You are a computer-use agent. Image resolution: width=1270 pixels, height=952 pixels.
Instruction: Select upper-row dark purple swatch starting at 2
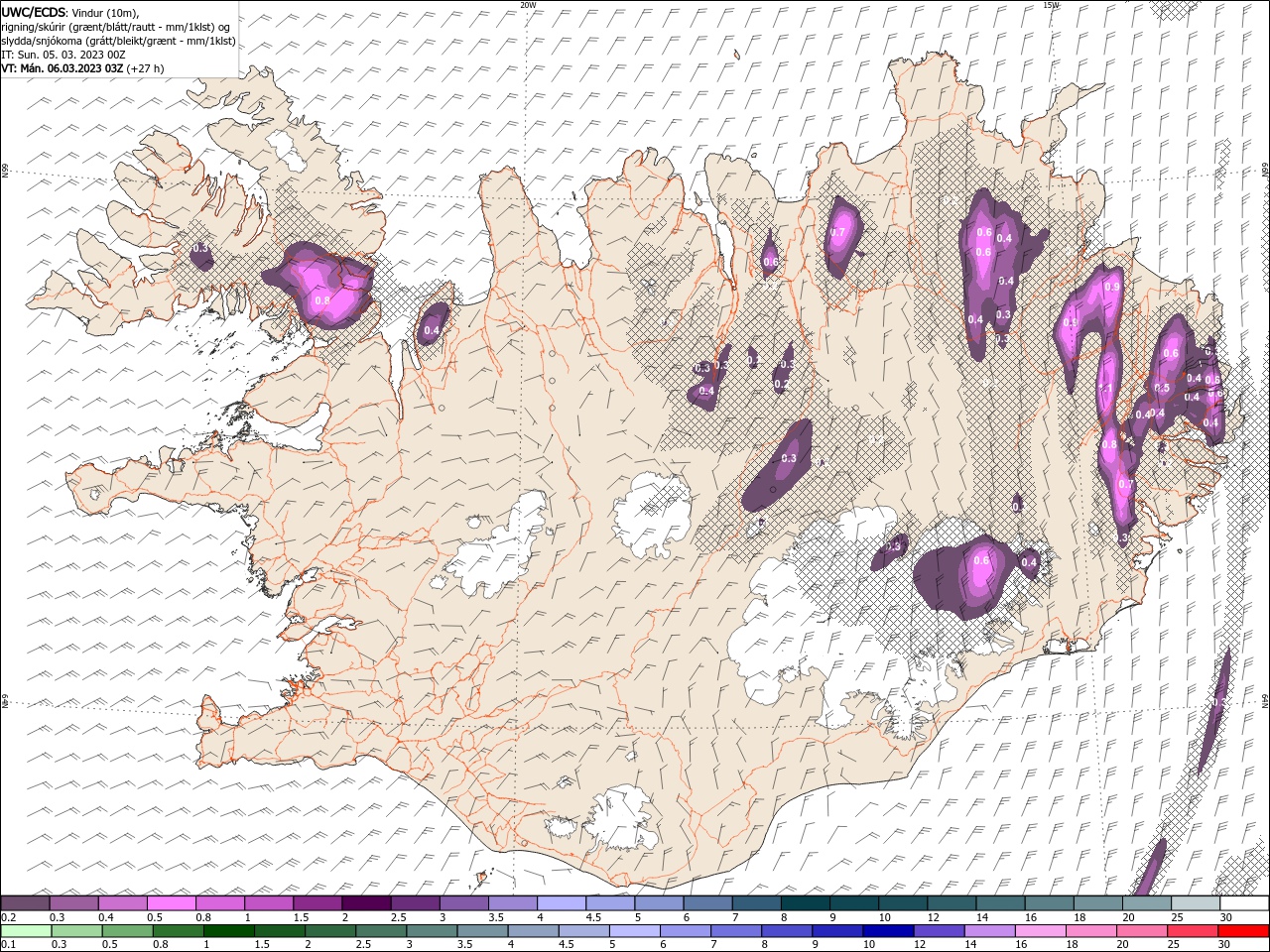coord(365,903)
